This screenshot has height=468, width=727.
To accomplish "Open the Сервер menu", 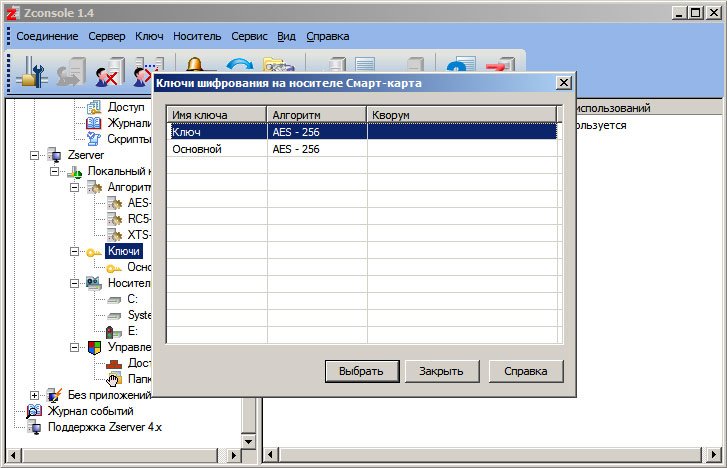I will point(107,36).
